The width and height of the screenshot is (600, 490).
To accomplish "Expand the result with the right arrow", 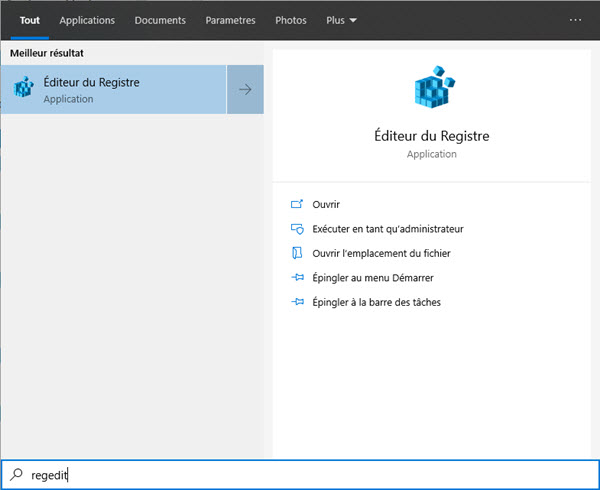I will pos(245,90).
